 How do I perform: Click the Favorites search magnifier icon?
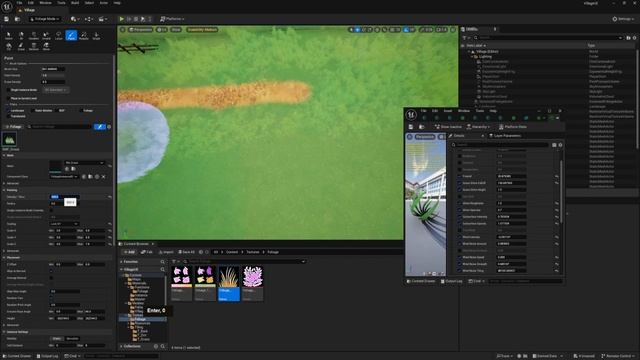point(162,262)
